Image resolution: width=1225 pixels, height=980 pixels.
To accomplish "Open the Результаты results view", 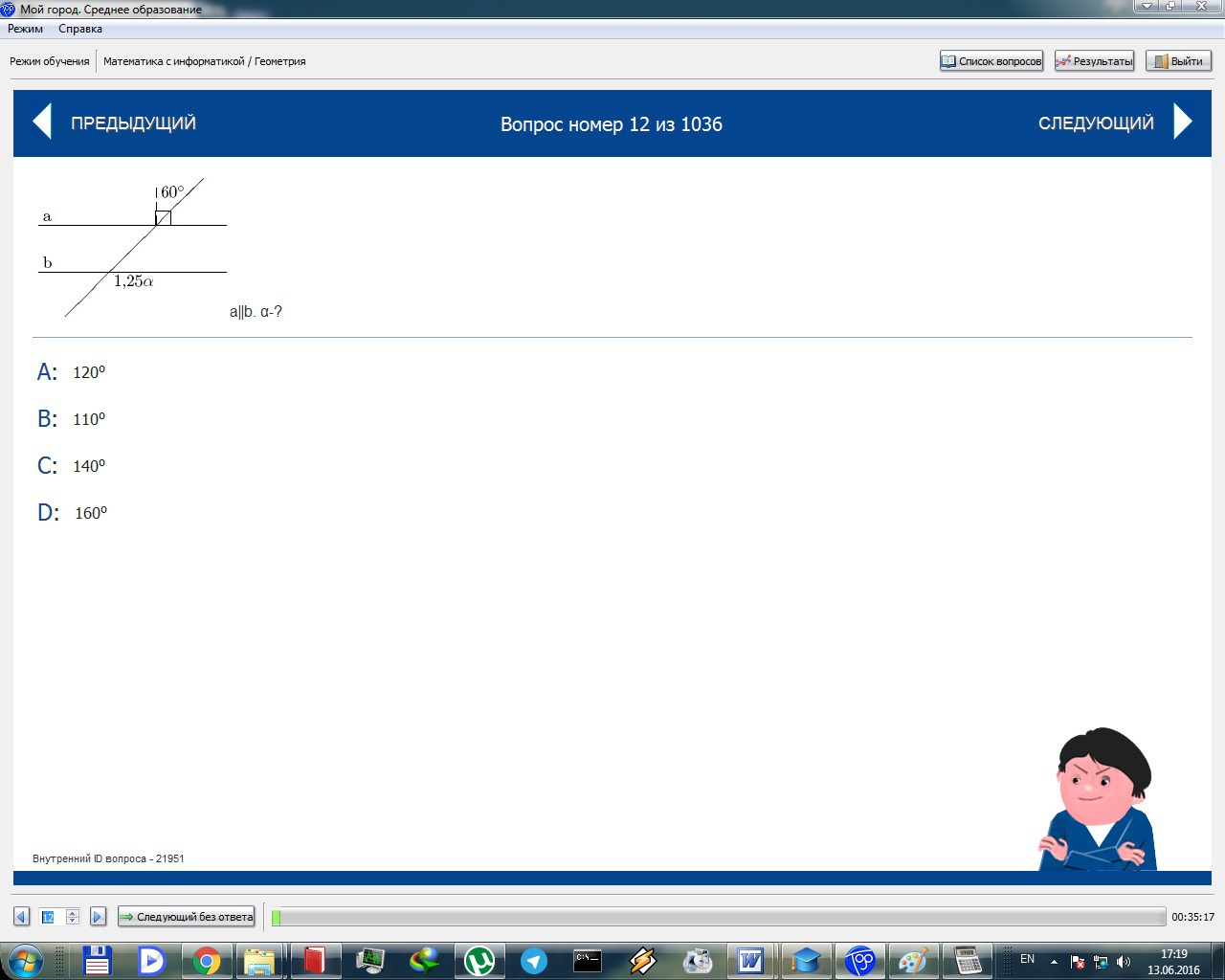I will pos(1094,61).
